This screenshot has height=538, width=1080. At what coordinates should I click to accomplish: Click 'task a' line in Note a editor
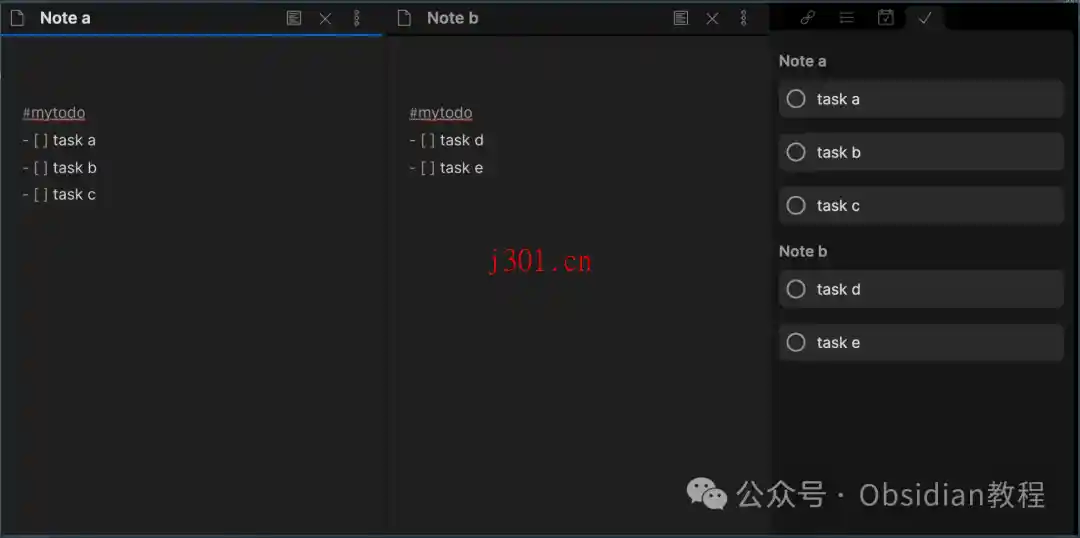pos(59,141)
